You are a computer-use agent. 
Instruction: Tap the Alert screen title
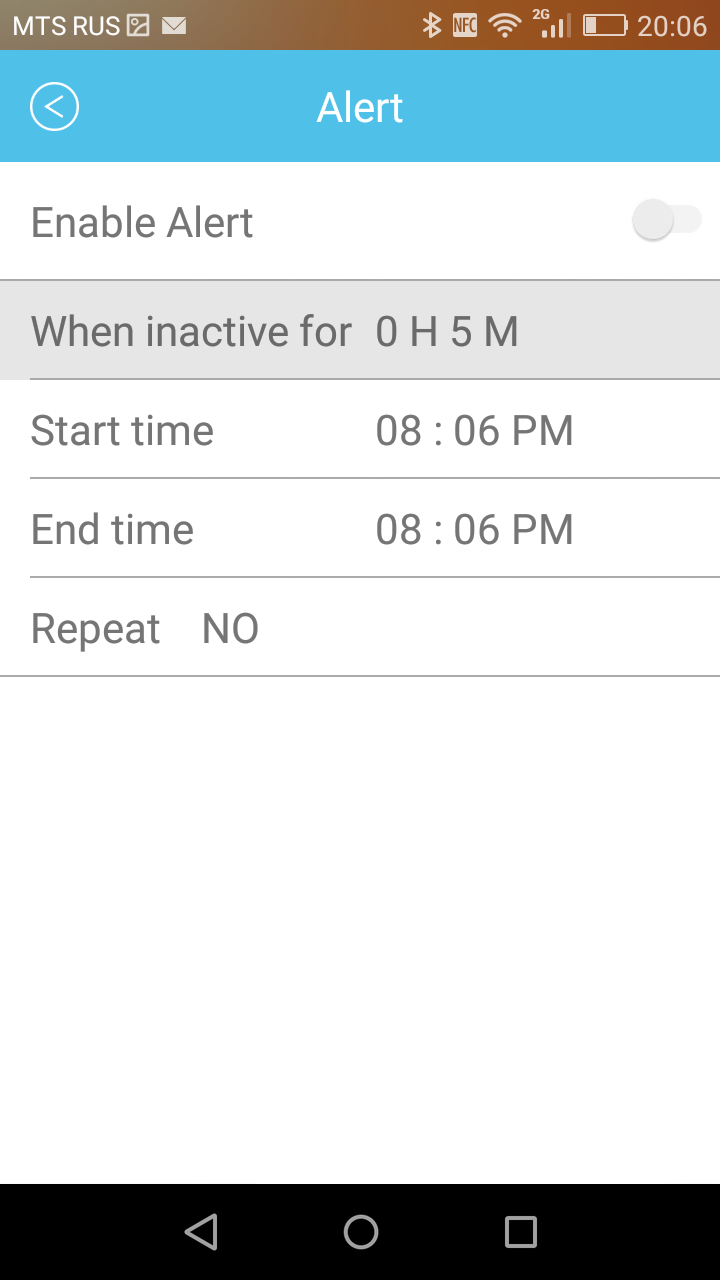click(360, 107)
